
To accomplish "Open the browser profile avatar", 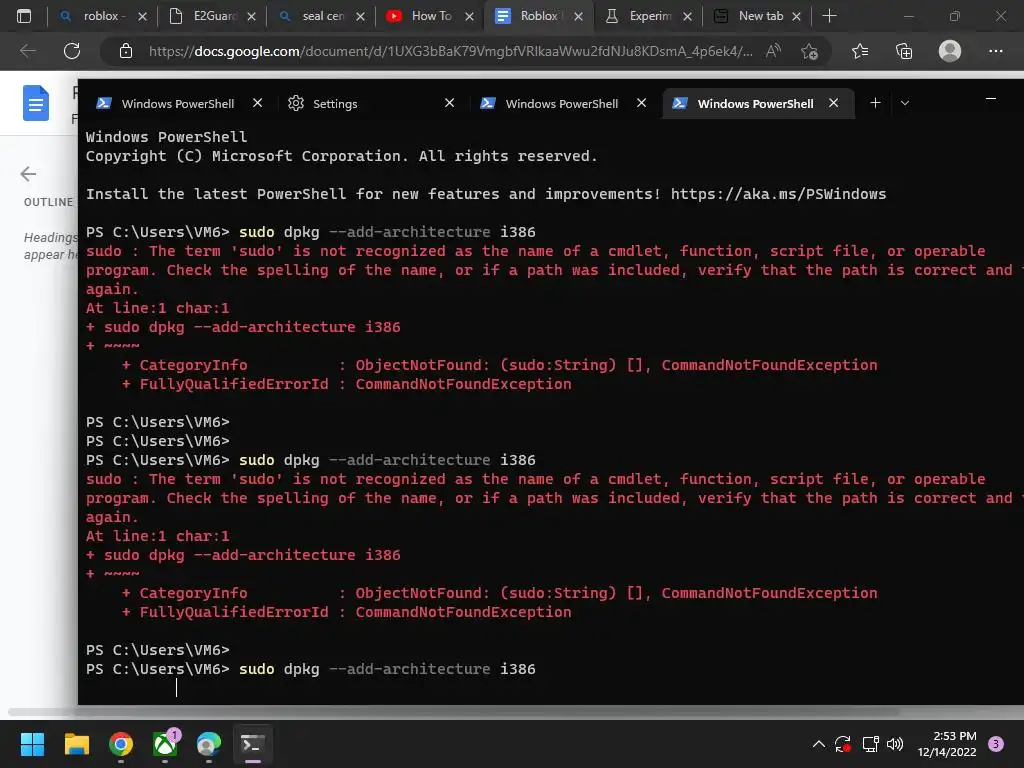I will [950, 51].
